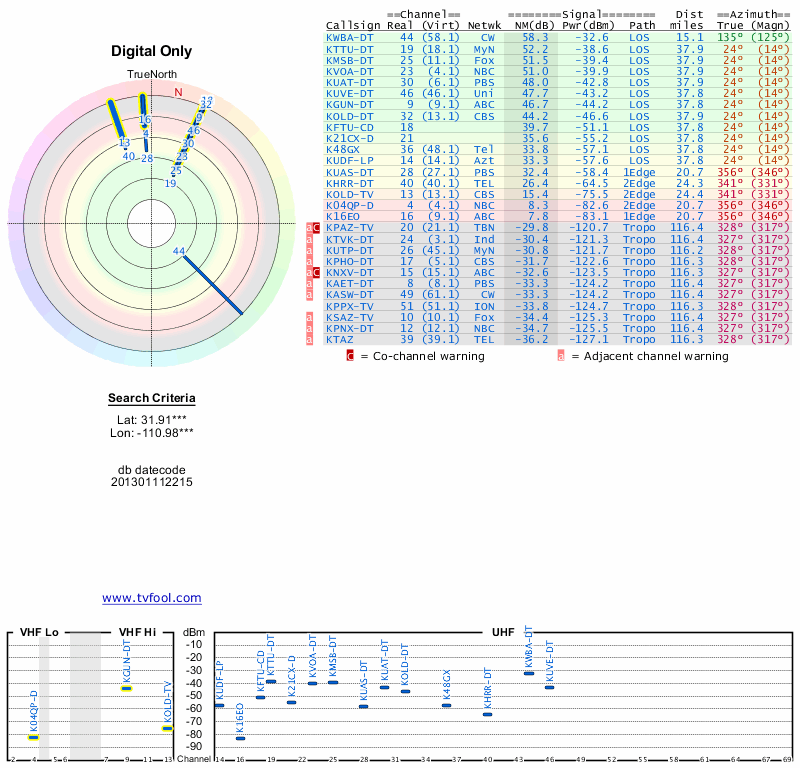Click the Digital Only title

tap(152, 51)
